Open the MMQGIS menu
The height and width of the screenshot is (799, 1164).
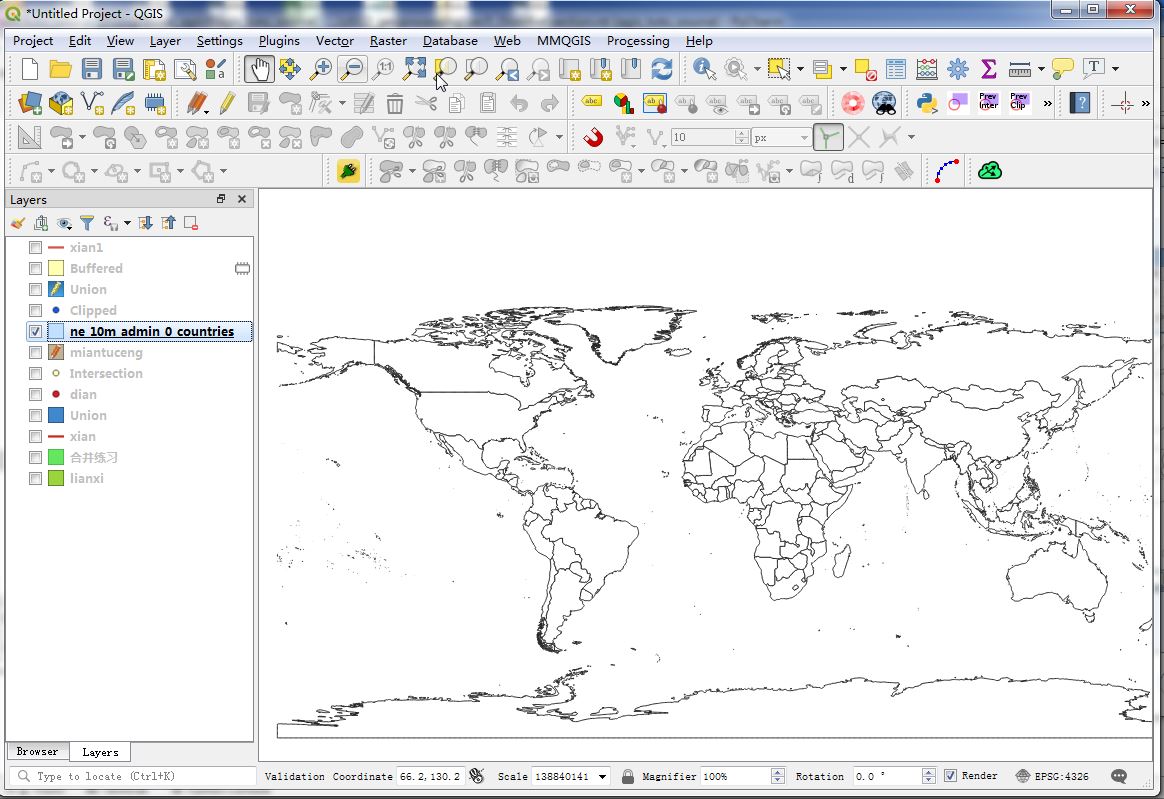[x=563, y=41]
